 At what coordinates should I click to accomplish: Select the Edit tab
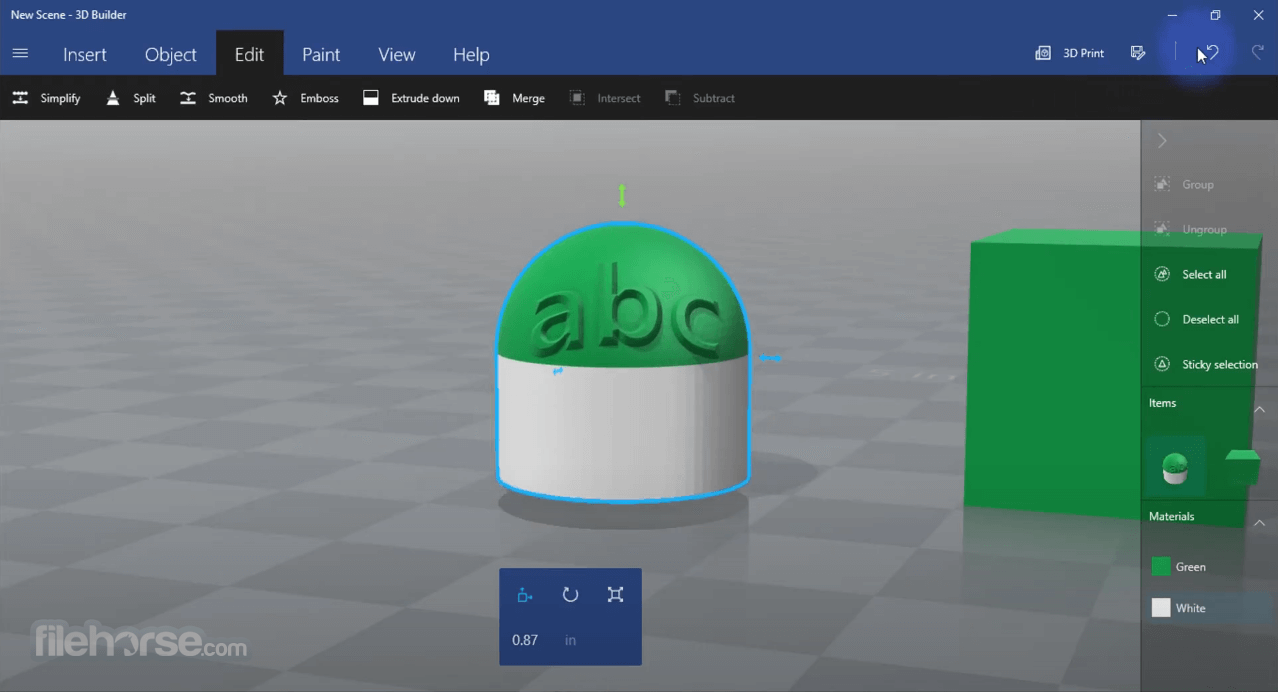[x=249, y=55]
